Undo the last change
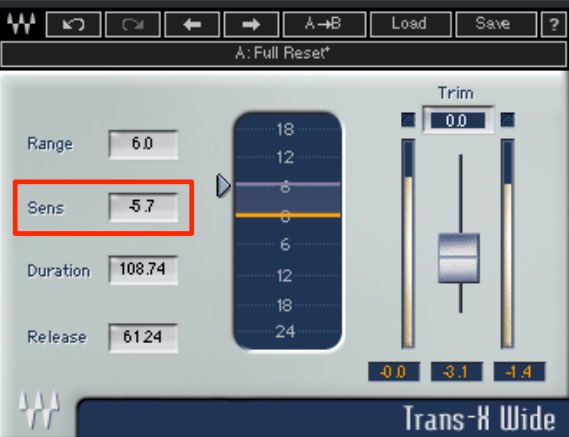 point(74,24)
